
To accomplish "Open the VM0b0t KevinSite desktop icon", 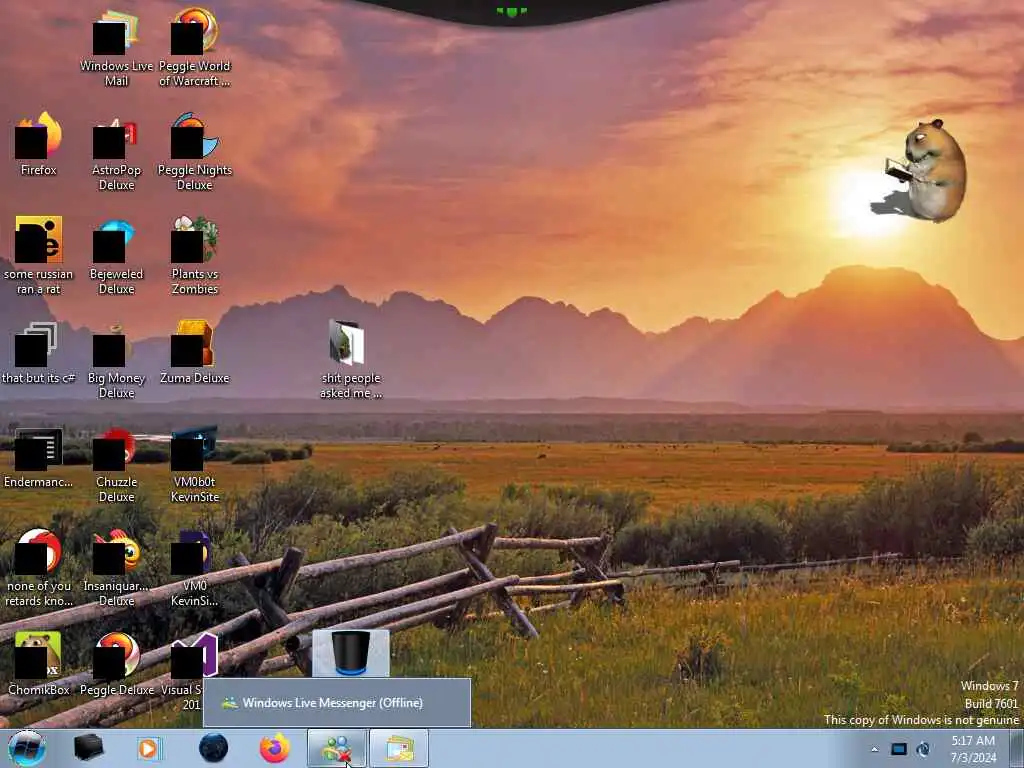I will (195, 463).
